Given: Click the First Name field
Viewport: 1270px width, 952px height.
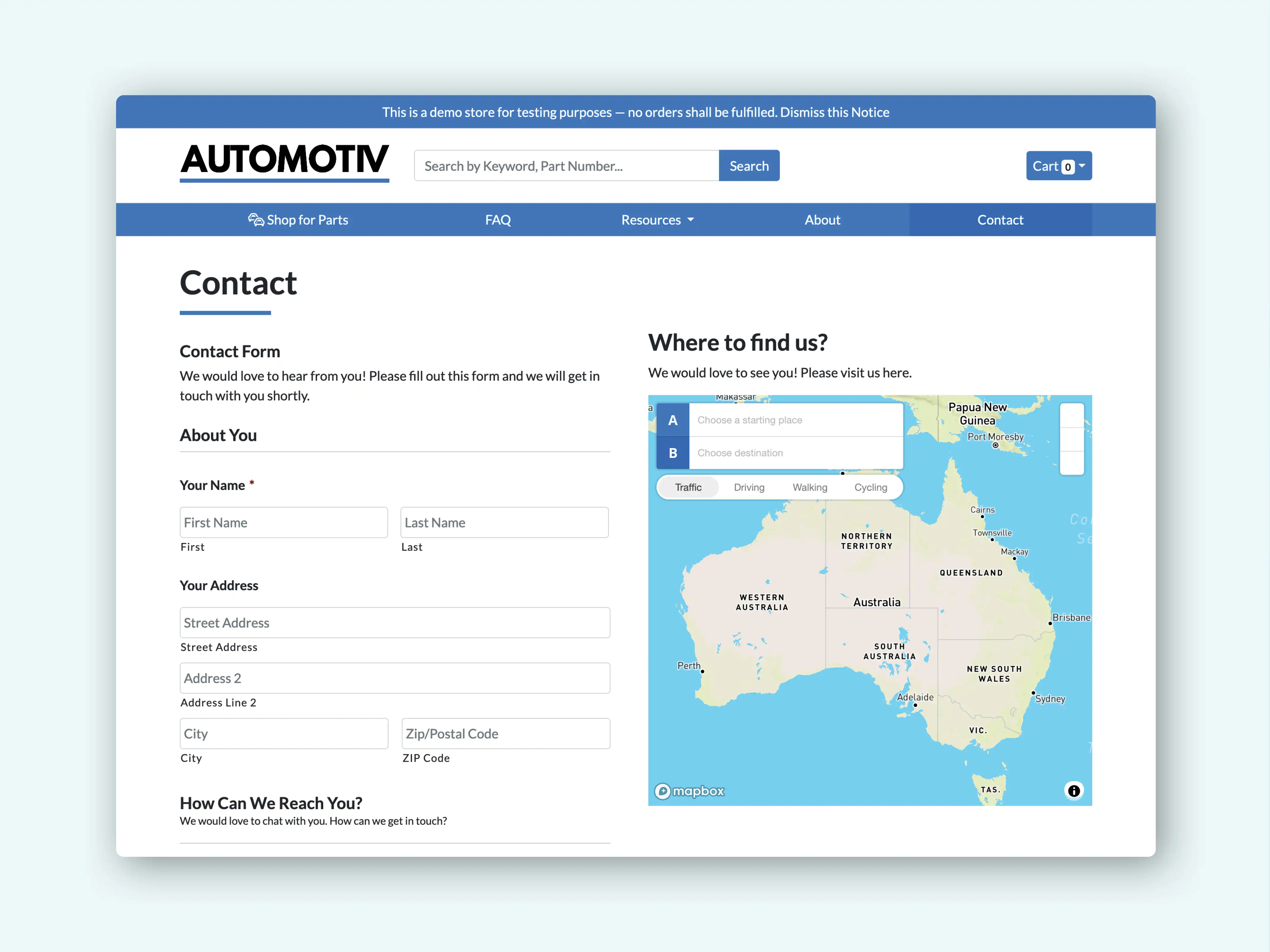Looking at the screenshot, I should pyautogui.click(x=284, y=522).
